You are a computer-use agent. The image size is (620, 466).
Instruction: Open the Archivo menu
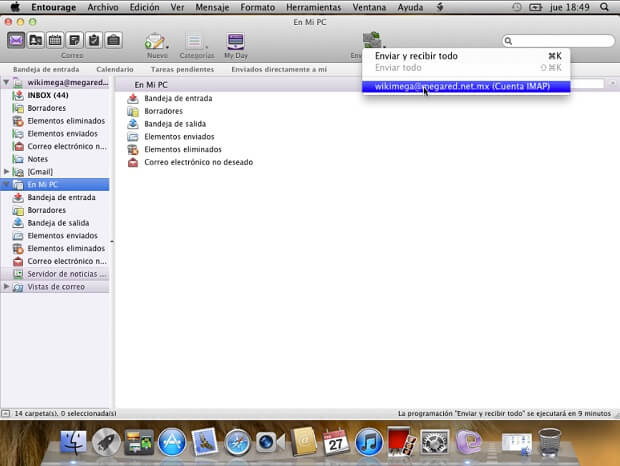[x=103, y=7]
